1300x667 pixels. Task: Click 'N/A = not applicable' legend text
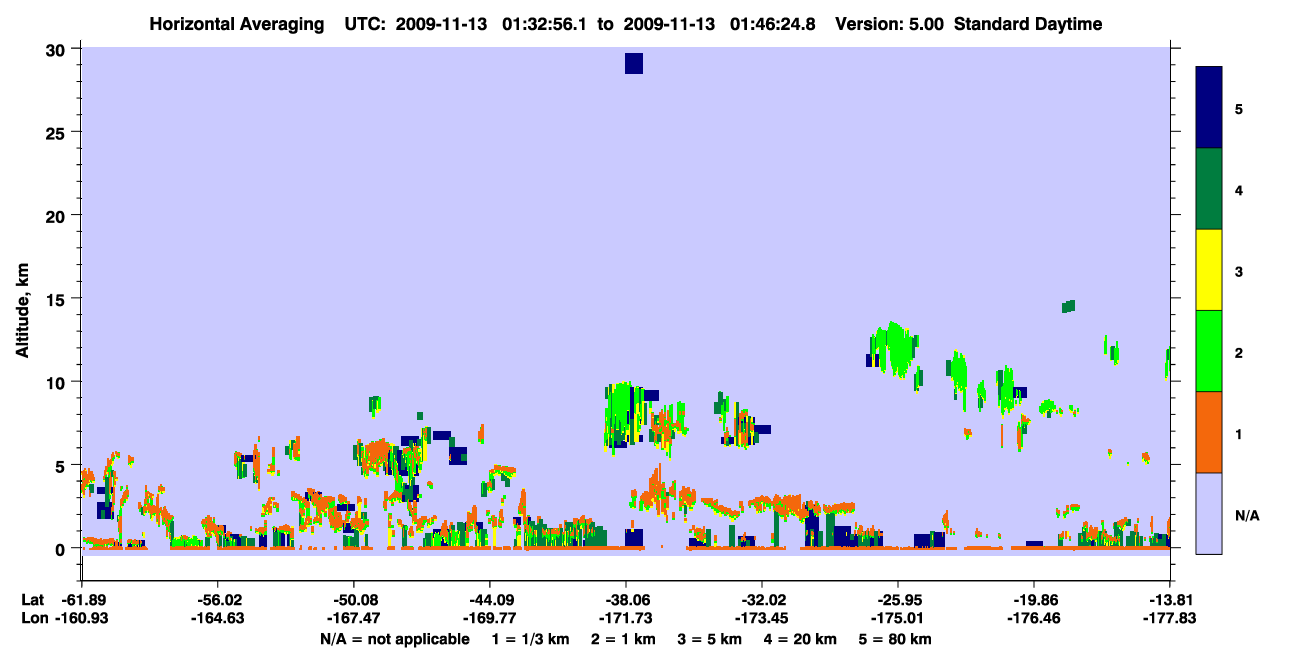click(x=395, y=639)
